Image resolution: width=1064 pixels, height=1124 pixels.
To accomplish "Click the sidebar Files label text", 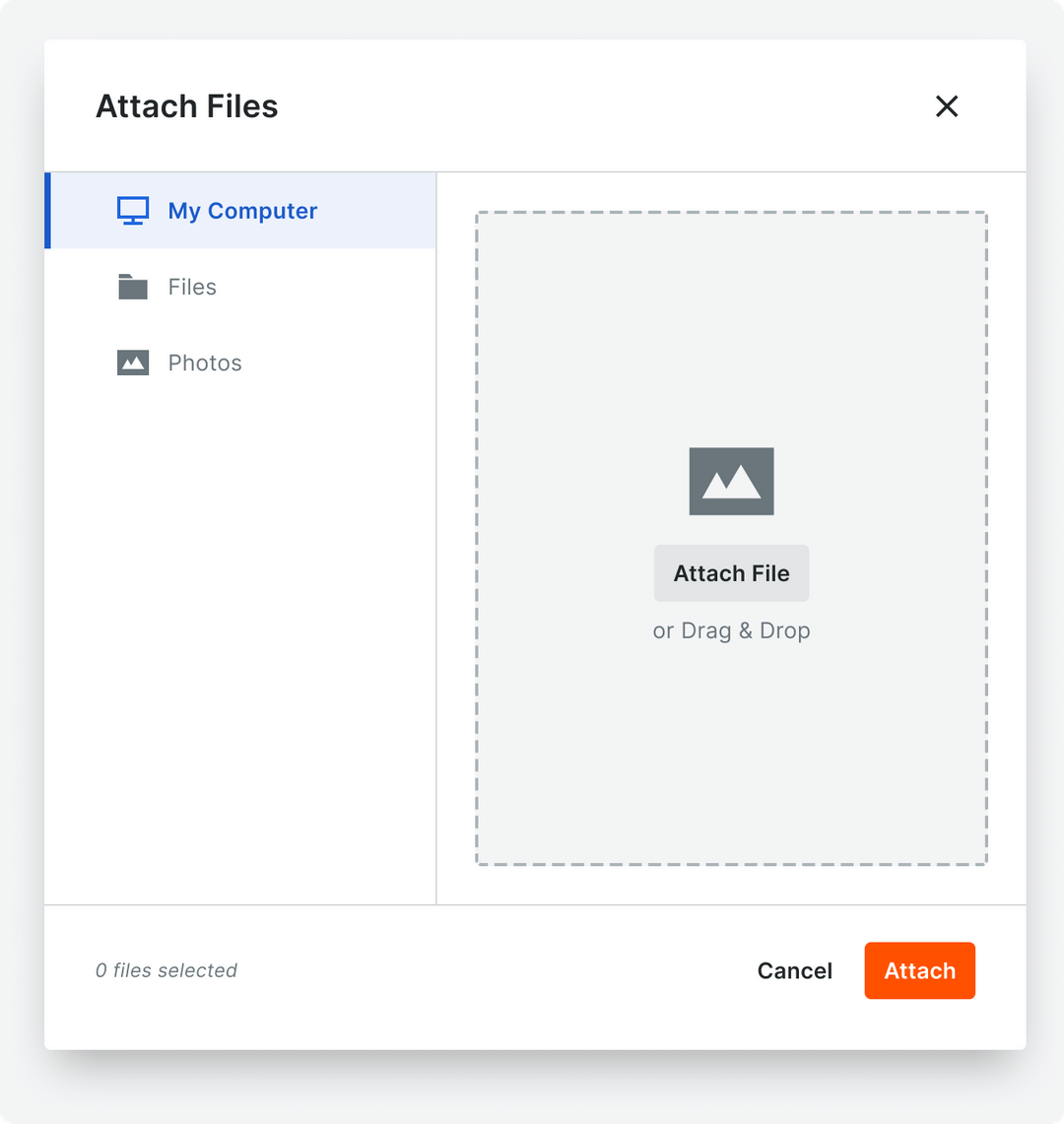I will click(x=191, y=287).
